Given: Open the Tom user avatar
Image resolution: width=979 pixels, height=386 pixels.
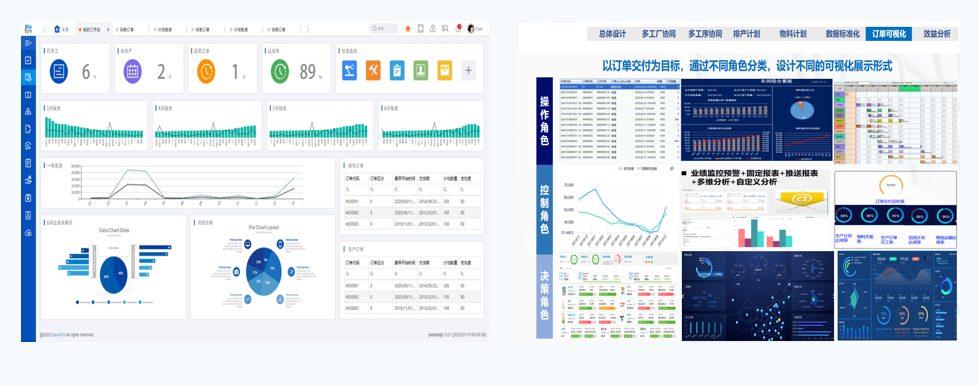Looking at the screenshot, I should [471, 29].
